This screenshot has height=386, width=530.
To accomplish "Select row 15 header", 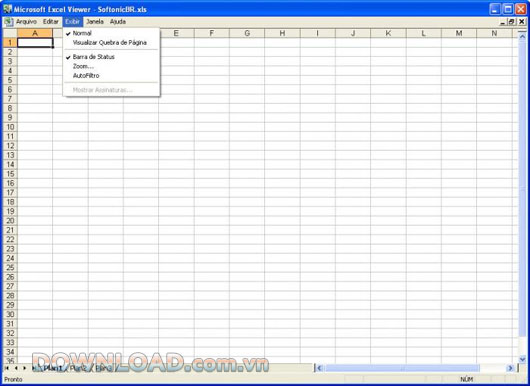I will click(x=10, y=174).
